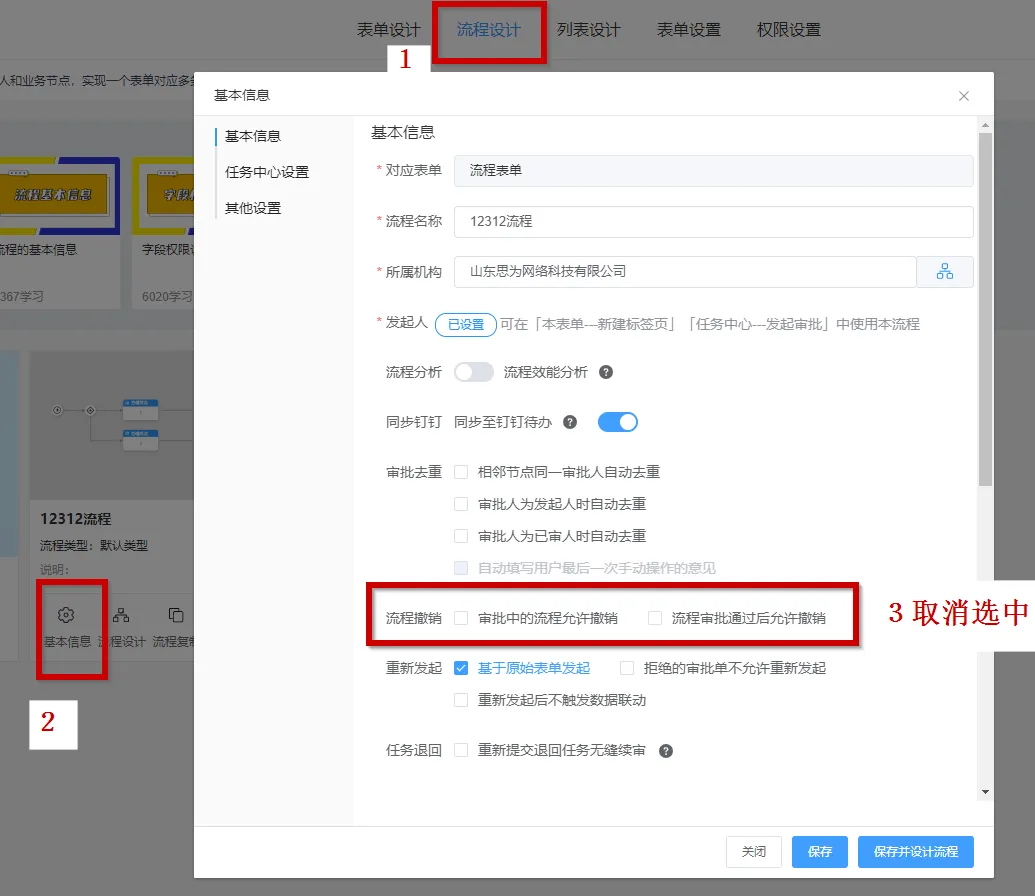Check 审批中的流程允许撤销 checkbox
The width and height of the screenshot is (1035, 896).
461,618
